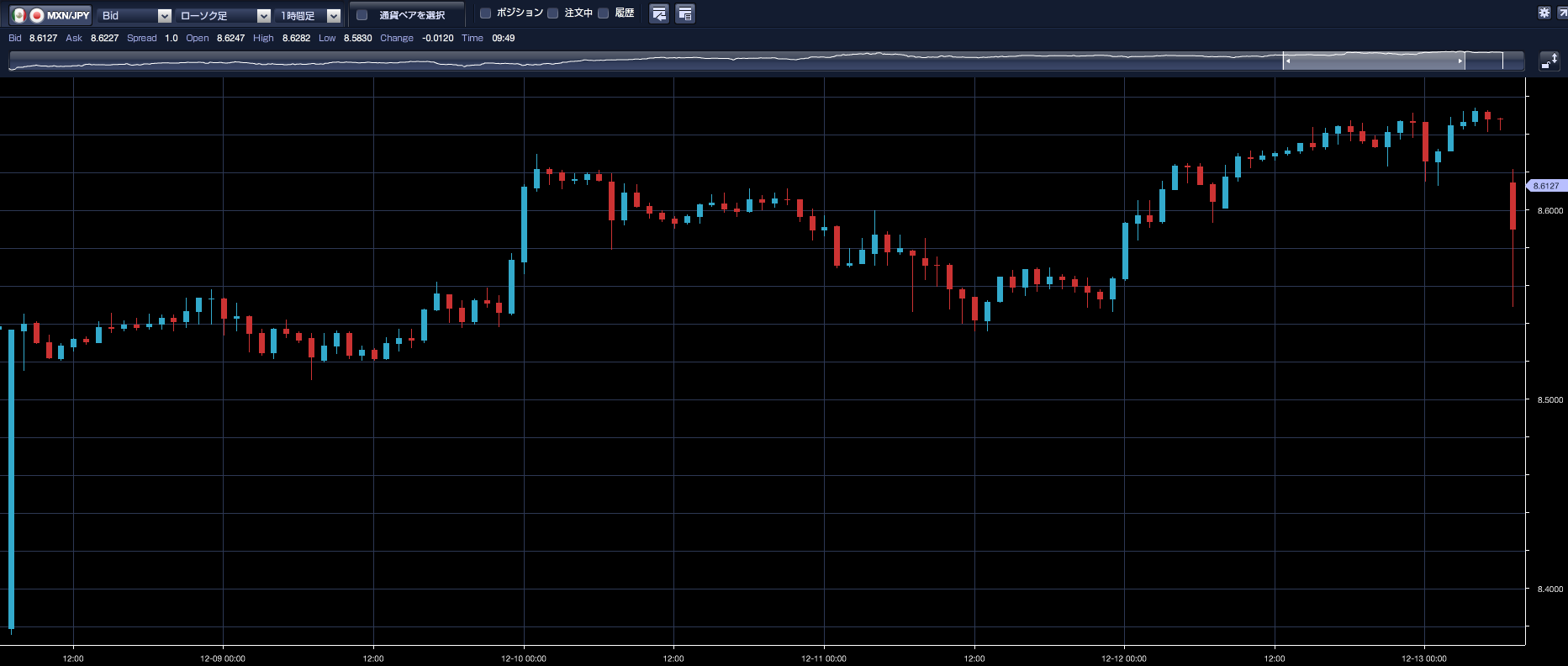Screen dimensions: 1568x666
Task: Toggle the vertical scale lock icon
Action: tap(1549, 61)
